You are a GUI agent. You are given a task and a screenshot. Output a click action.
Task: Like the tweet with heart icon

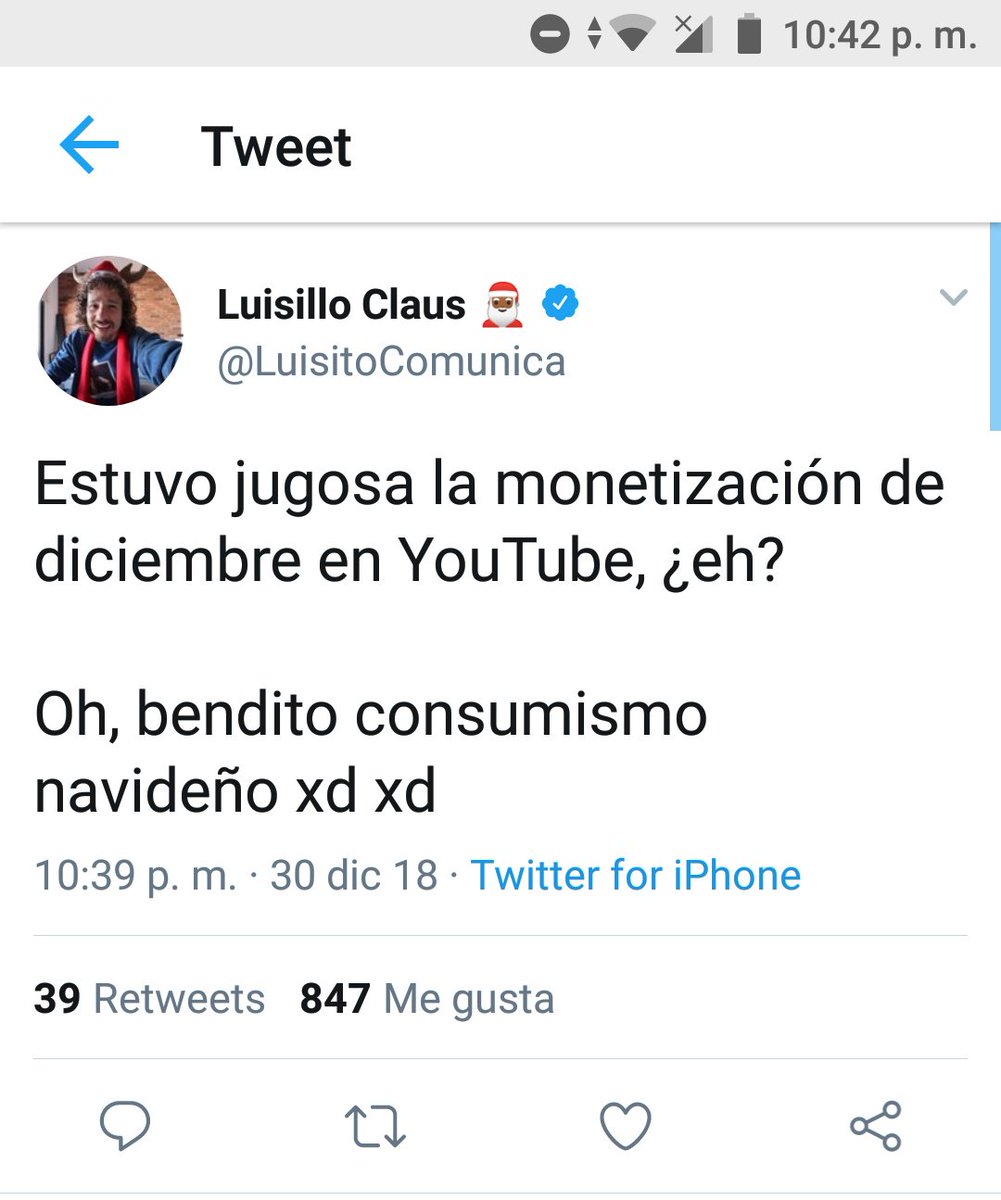pyautogui.click(x=626, y=1127)
